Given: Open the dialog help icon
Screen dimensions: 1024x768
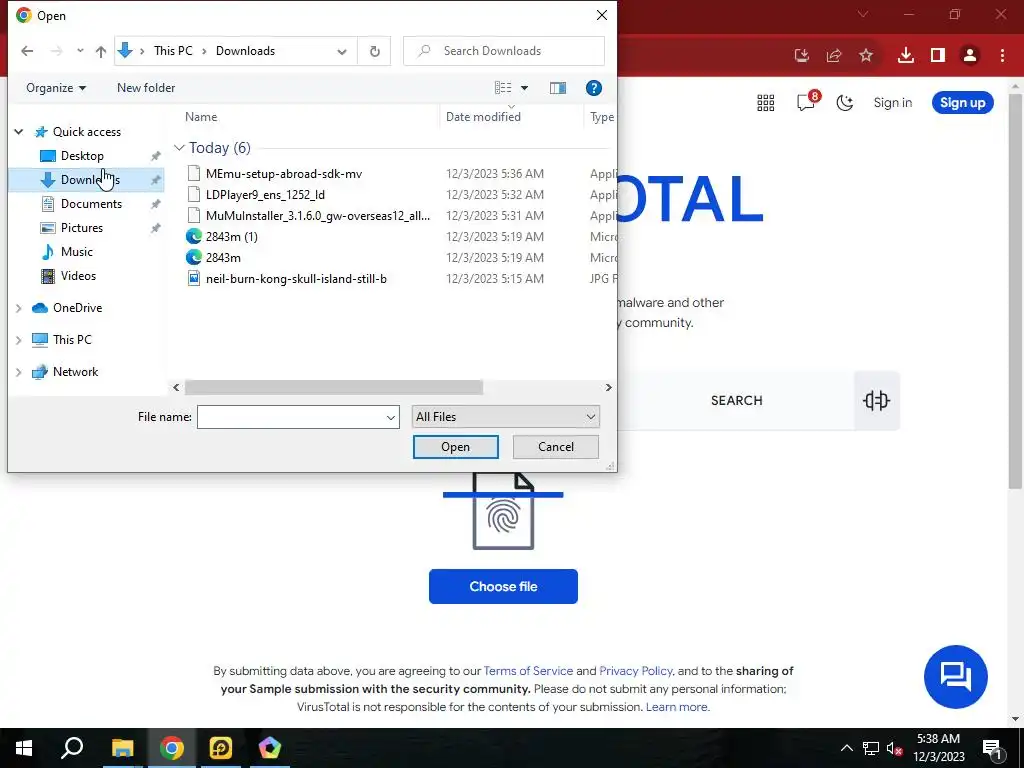Looking at the screenshot, I should pyautogui.click(x=593, y=88).
